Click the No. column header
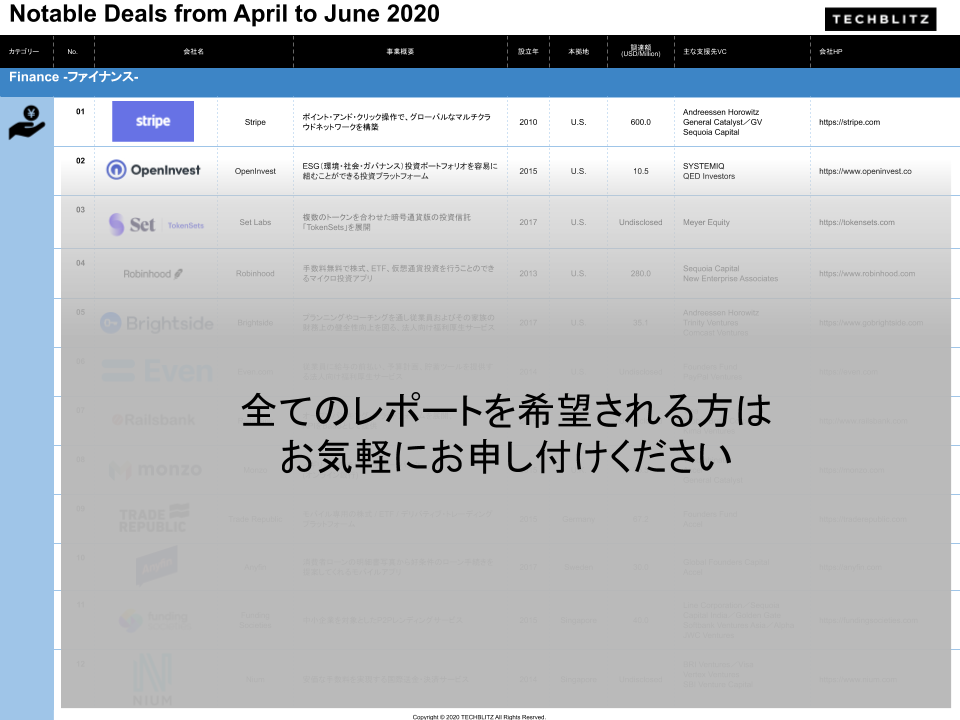The width and height of the screenshot is (960, 720). click(72, 51)
